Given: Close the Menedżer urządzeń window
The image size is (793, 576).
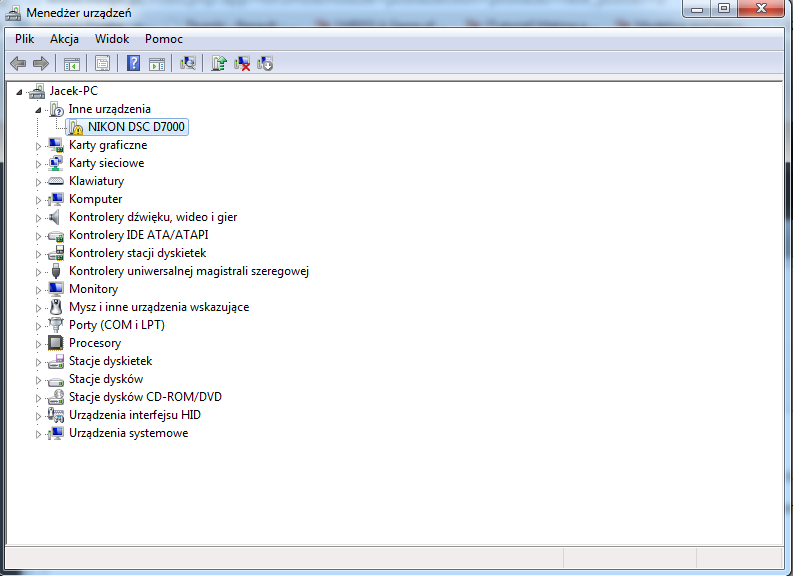Looking at the screenshot, I should pyautogui.click(x=761, y=9).
